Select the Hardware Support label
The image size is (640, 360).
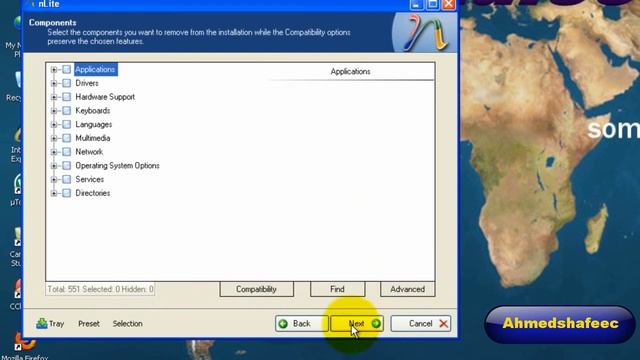105,97
